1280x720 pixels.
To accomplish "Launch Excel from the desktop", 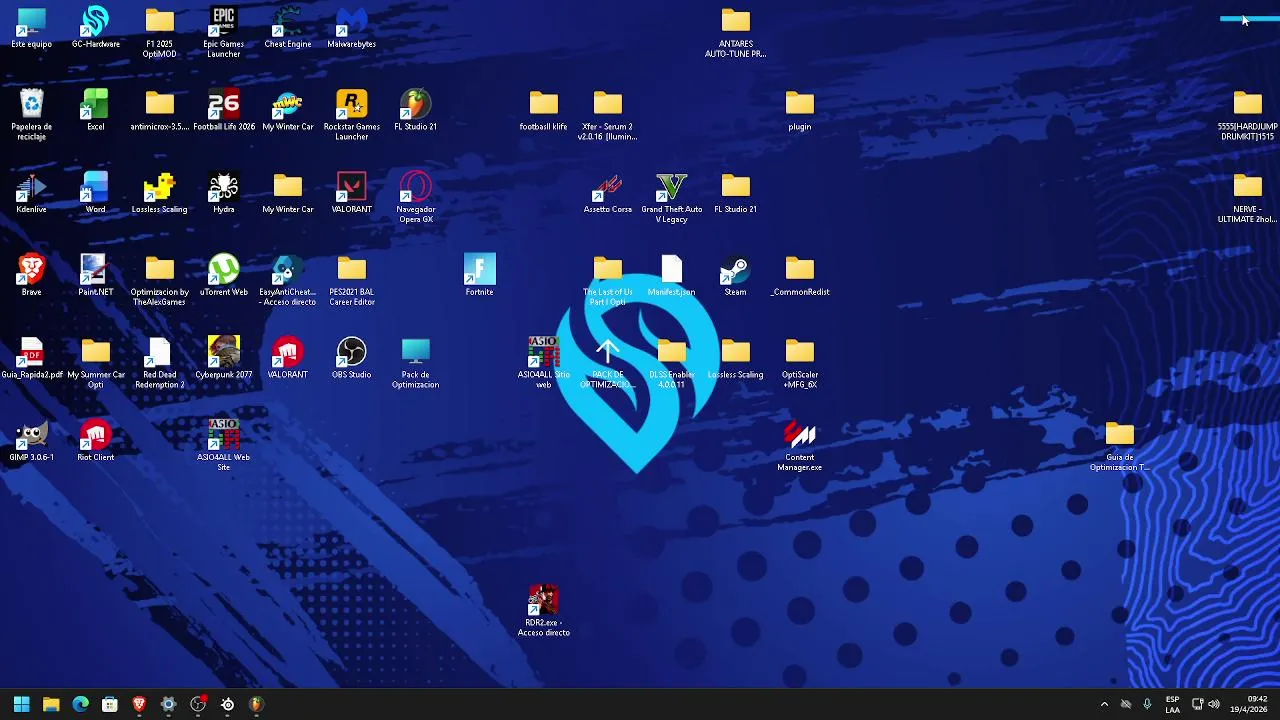I will [x=95, y=110].
